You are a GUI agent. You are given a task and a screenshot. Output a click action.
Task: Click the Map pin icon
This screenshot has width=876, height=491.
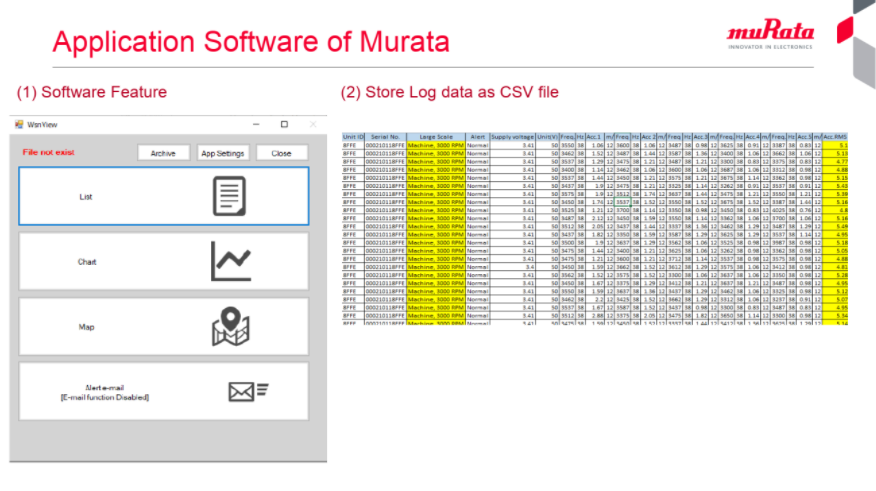coord(230,327)
